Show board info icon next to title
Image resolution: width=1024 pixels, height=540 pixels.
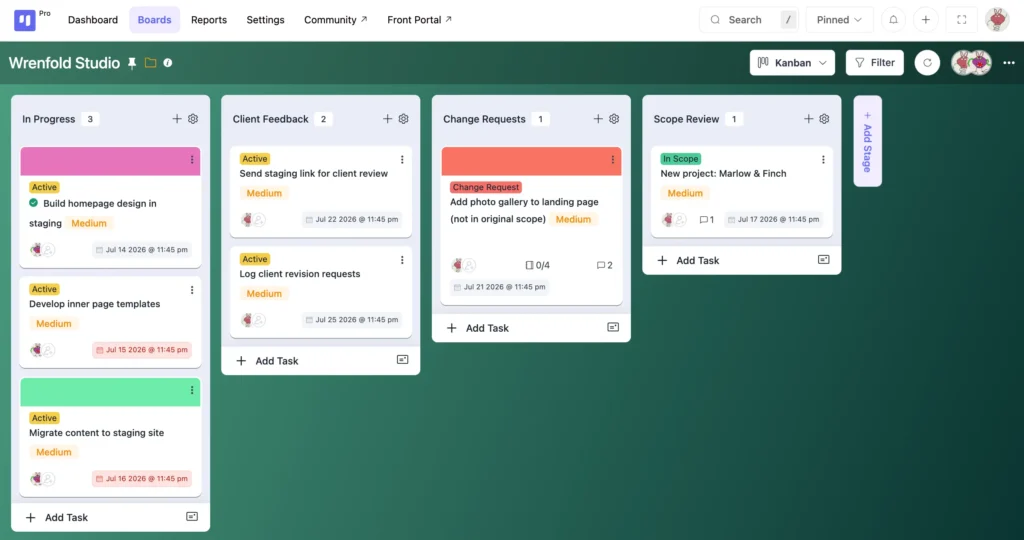pos(168,63)
